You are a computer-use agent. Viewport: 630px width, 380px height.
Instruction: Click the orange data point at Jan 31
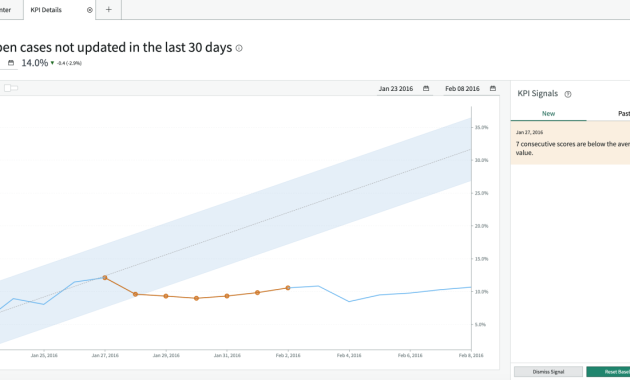click(x=227, y=296)
